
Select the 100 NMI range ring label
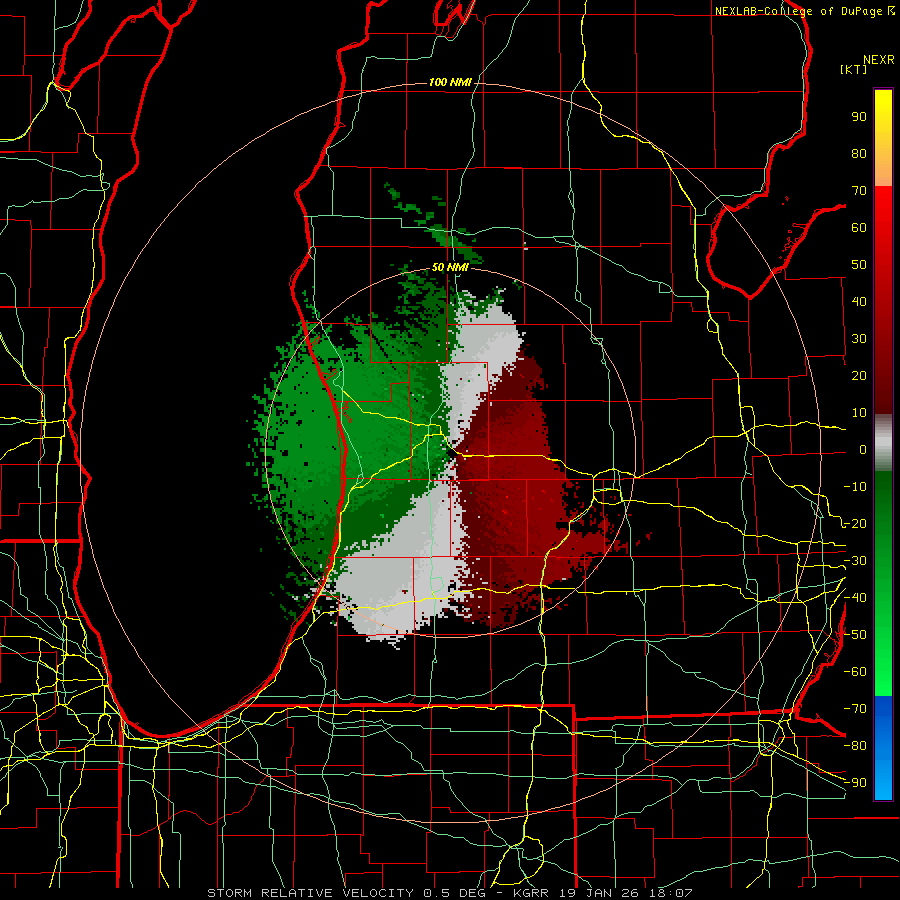point(450,82)
